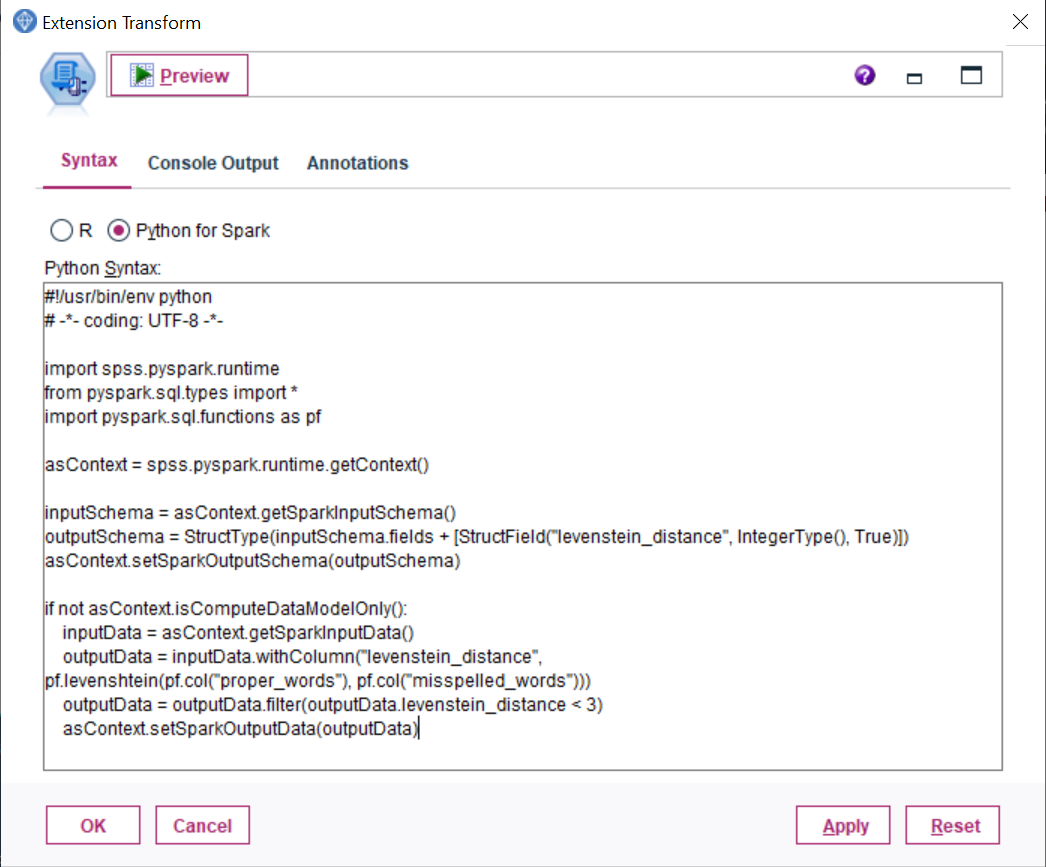
Task: Confirm the dialog with OK
Action: [93, 826]
